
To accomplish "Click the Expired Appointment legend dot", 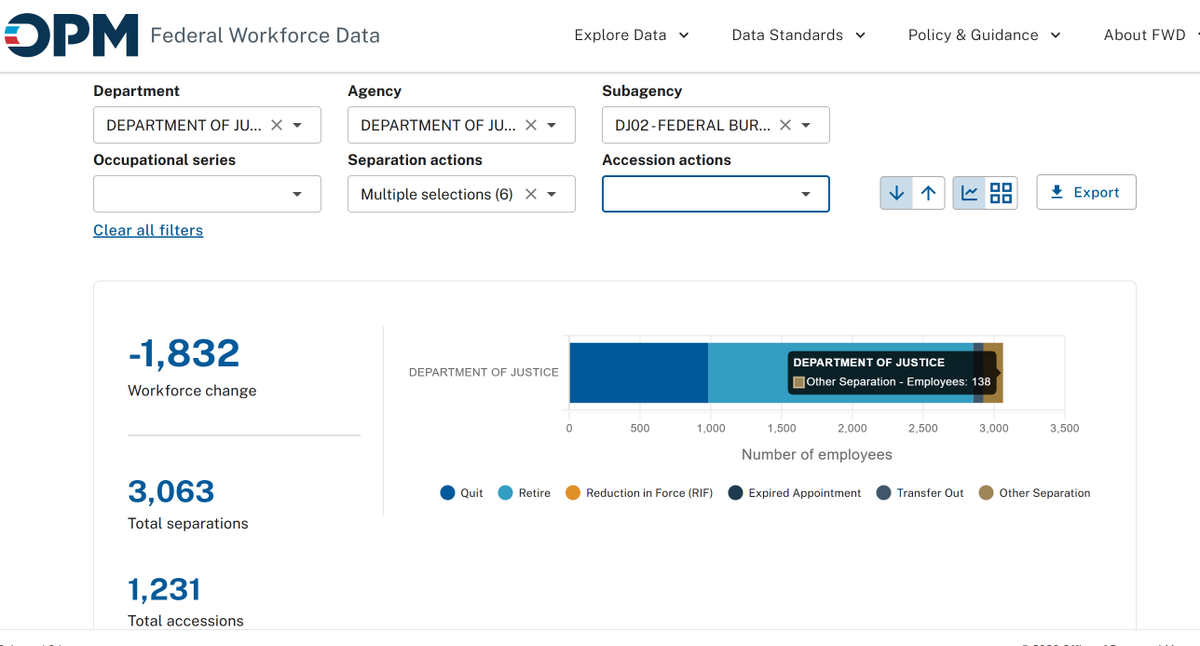I will coord(736,493).
